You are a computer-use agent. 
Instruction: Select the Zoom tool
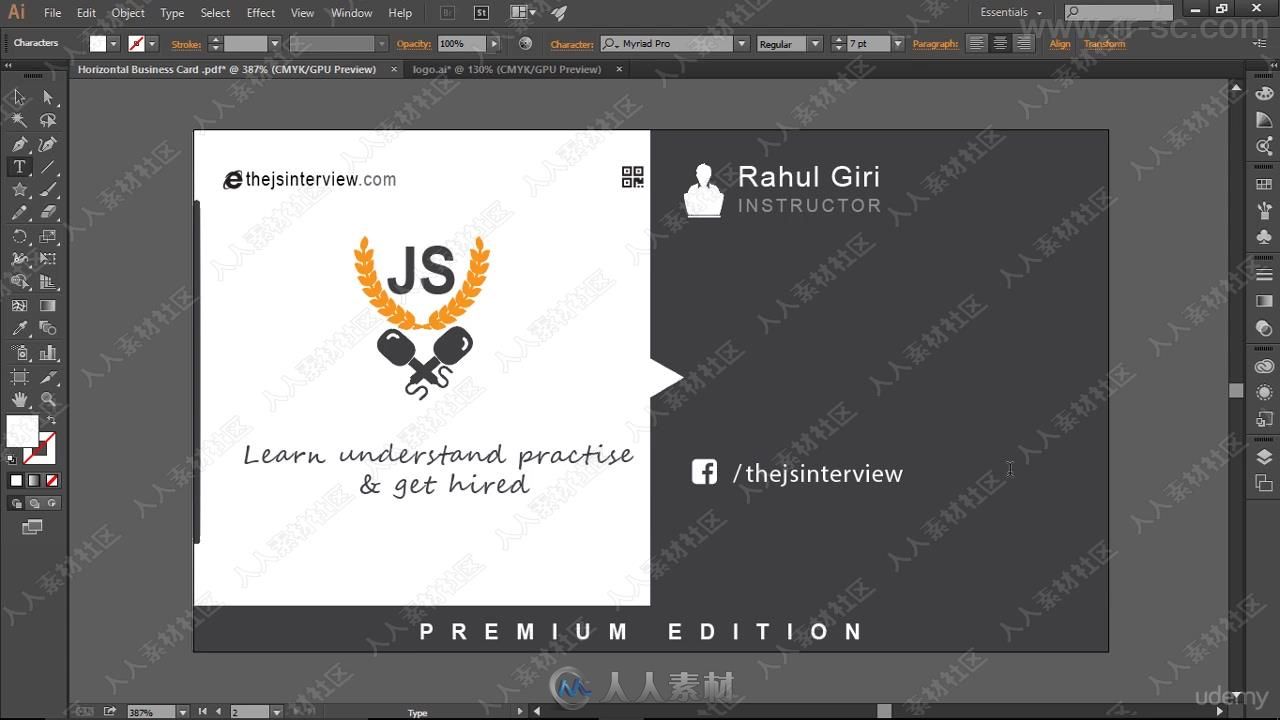point(48,400)
